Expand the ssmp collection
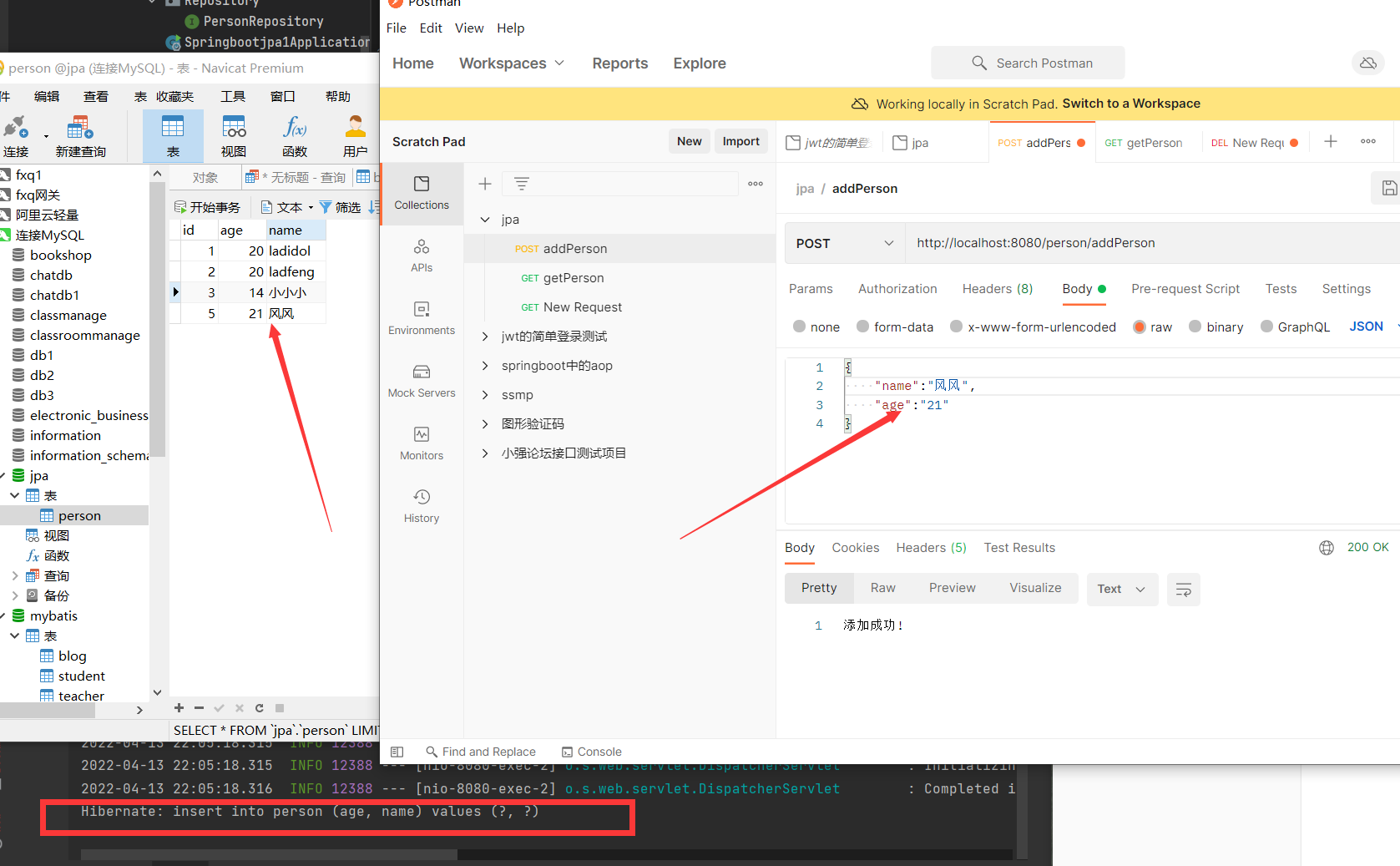This screenshot has height=866, width=1400. 485,395
